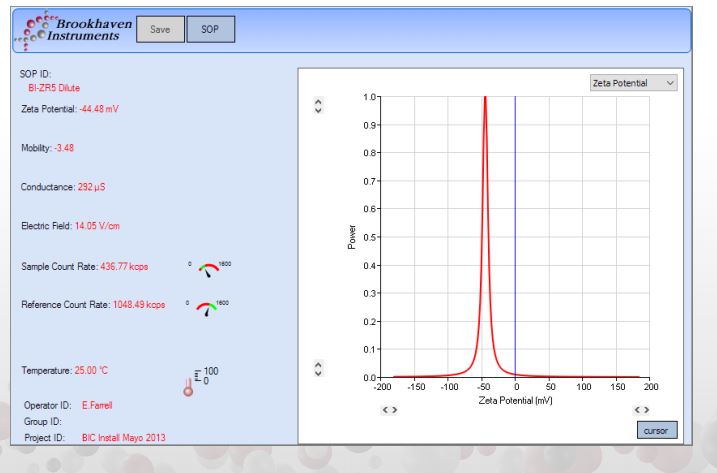Select the Operator ID value E.Farrell
The height and width of the screenshot is (473, 717).
click(x=97, y=405)
